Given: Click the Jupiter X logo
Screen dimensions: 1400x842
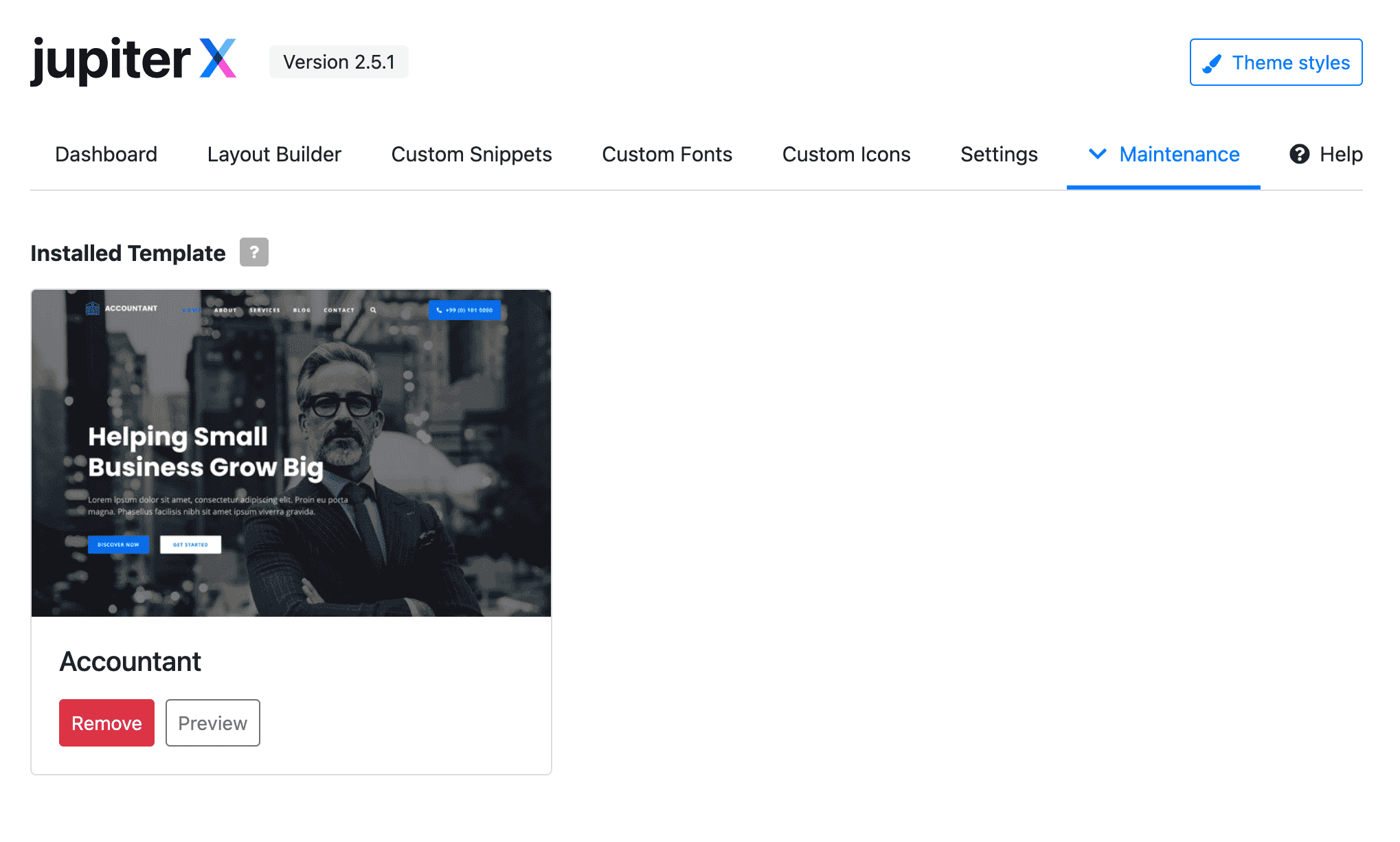Looking at the screenshot, I should point(133,60).
